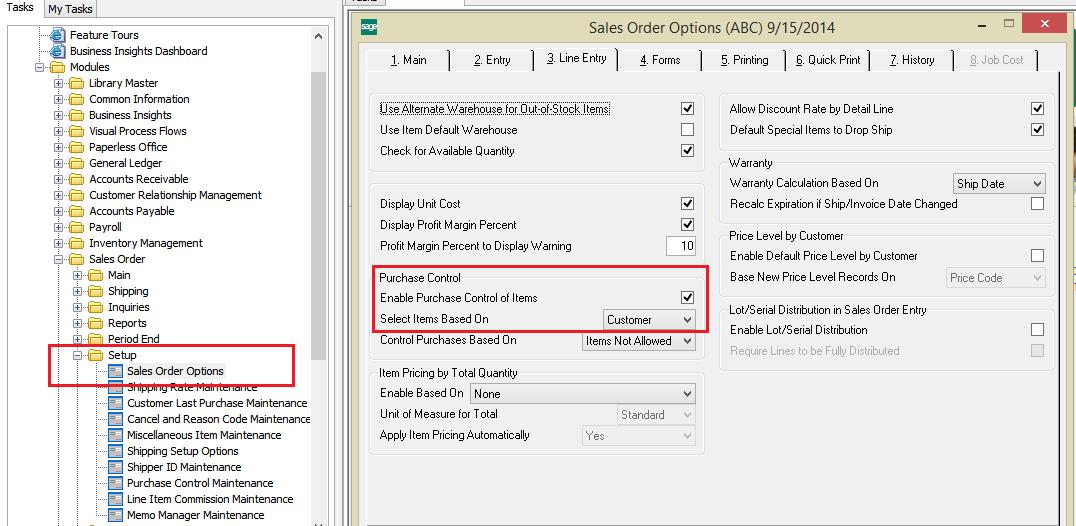Click the Shipping Rate Maintenance task icon

coord(115,387)
